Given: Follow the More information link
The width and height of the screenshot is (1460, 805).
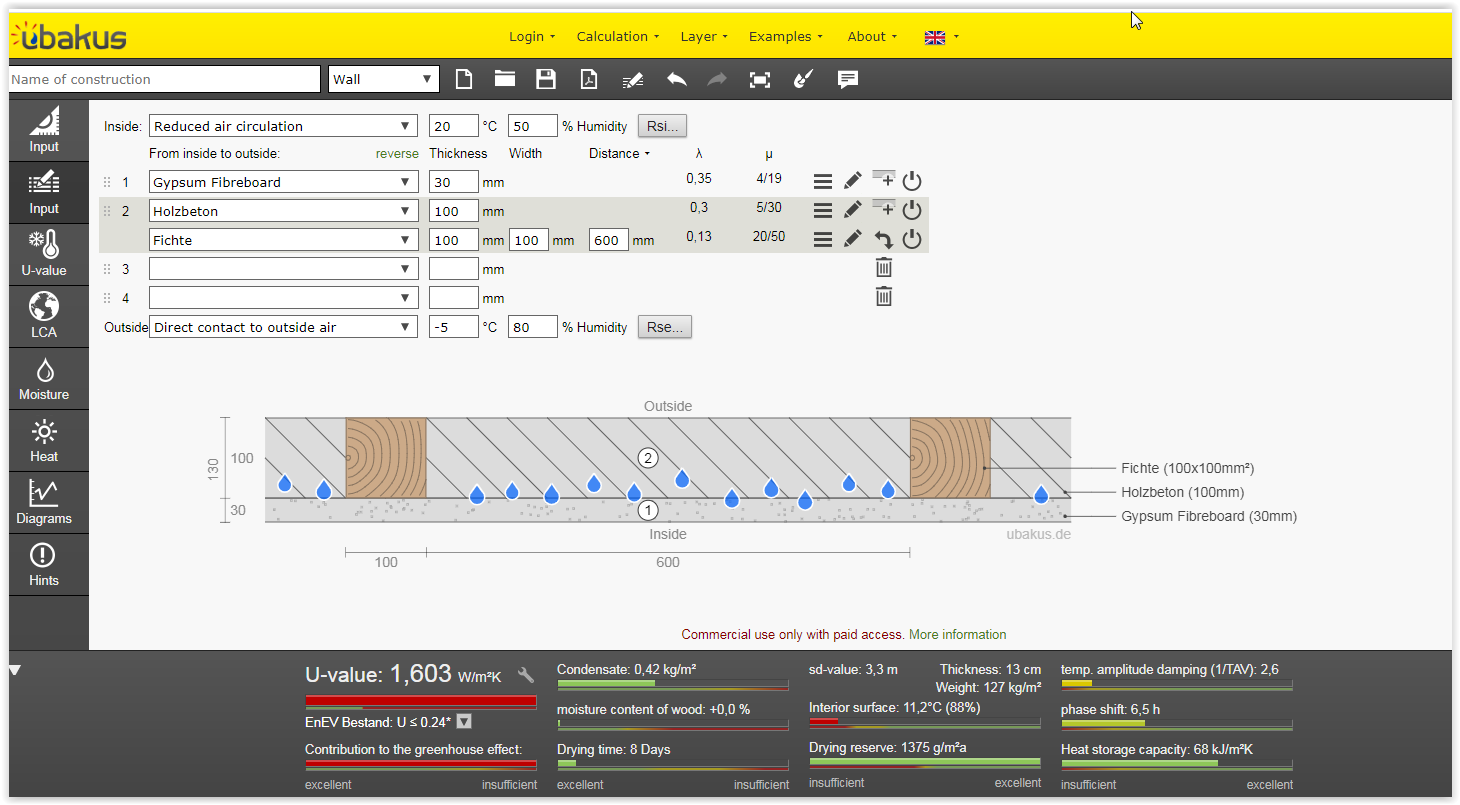Looking at the screenshot, I should coord(957,634).
